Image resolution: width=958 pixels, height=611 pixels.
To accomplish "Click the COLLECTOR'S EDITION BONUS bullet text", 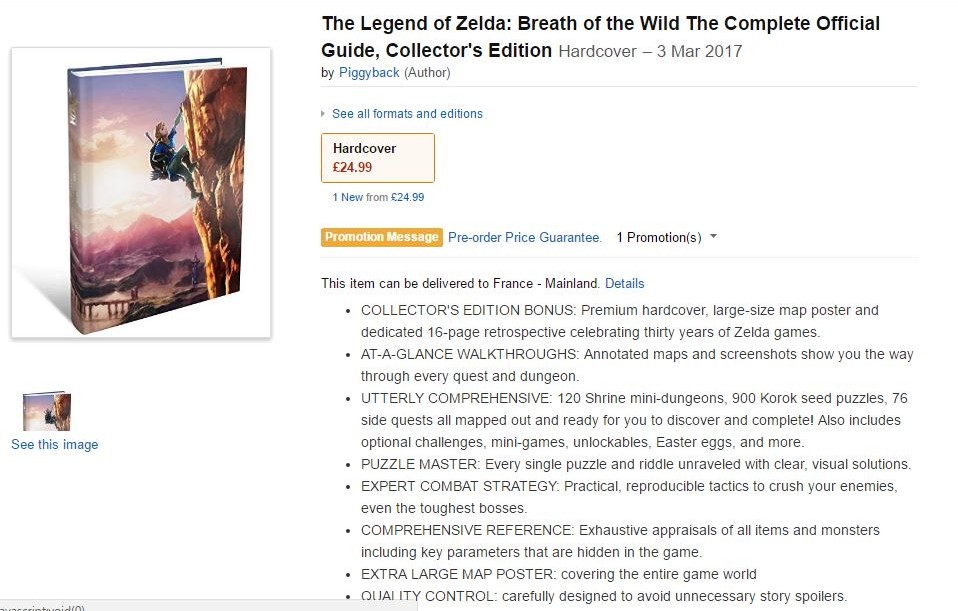I will [620, 321].
